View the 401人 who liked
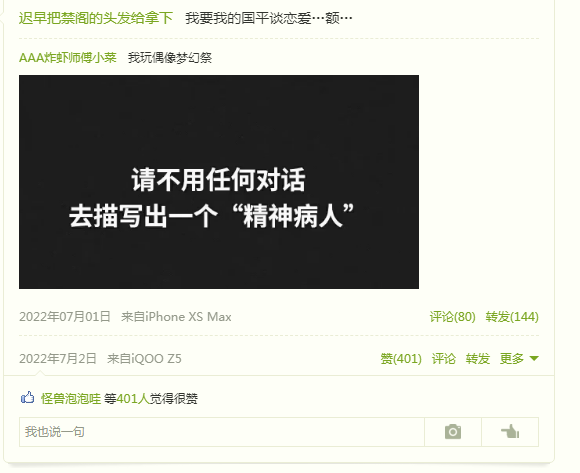The width and height of the screenshot is (580, 473). [133, 398]
